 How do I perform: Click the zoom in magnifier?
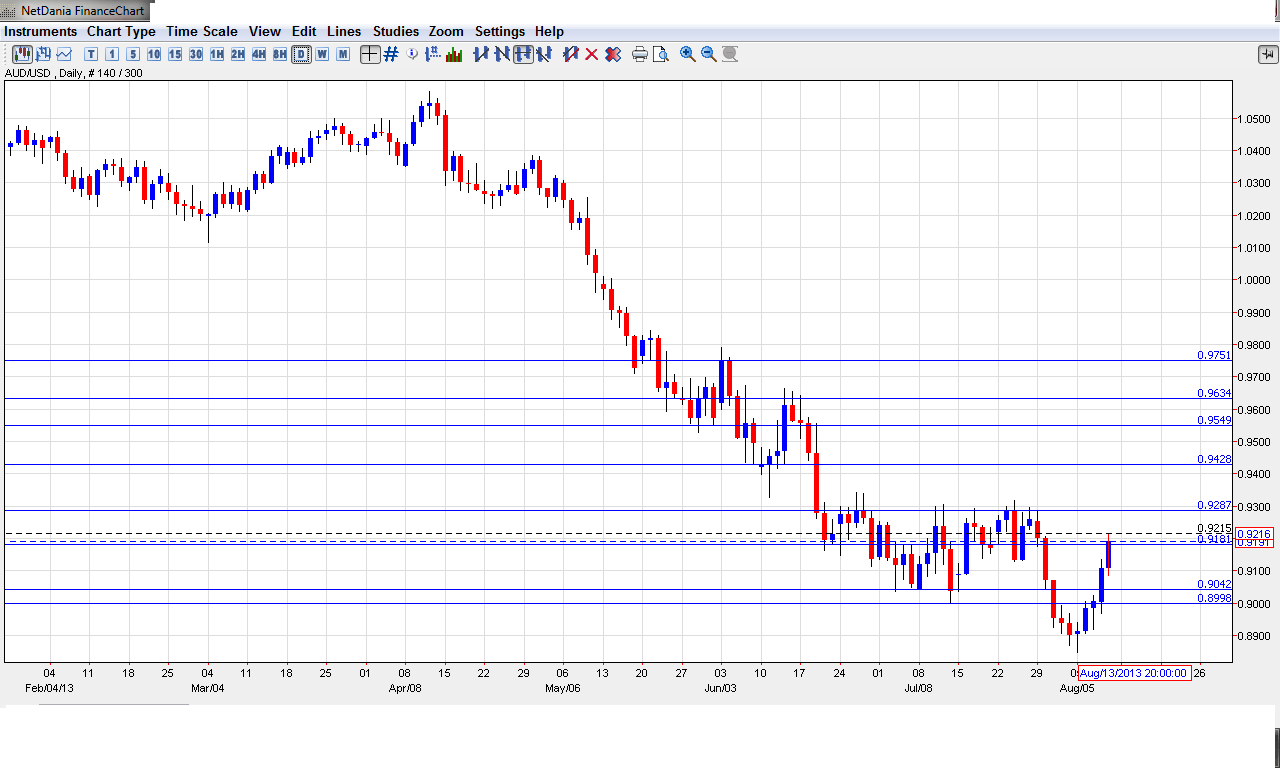coord(688,54)
